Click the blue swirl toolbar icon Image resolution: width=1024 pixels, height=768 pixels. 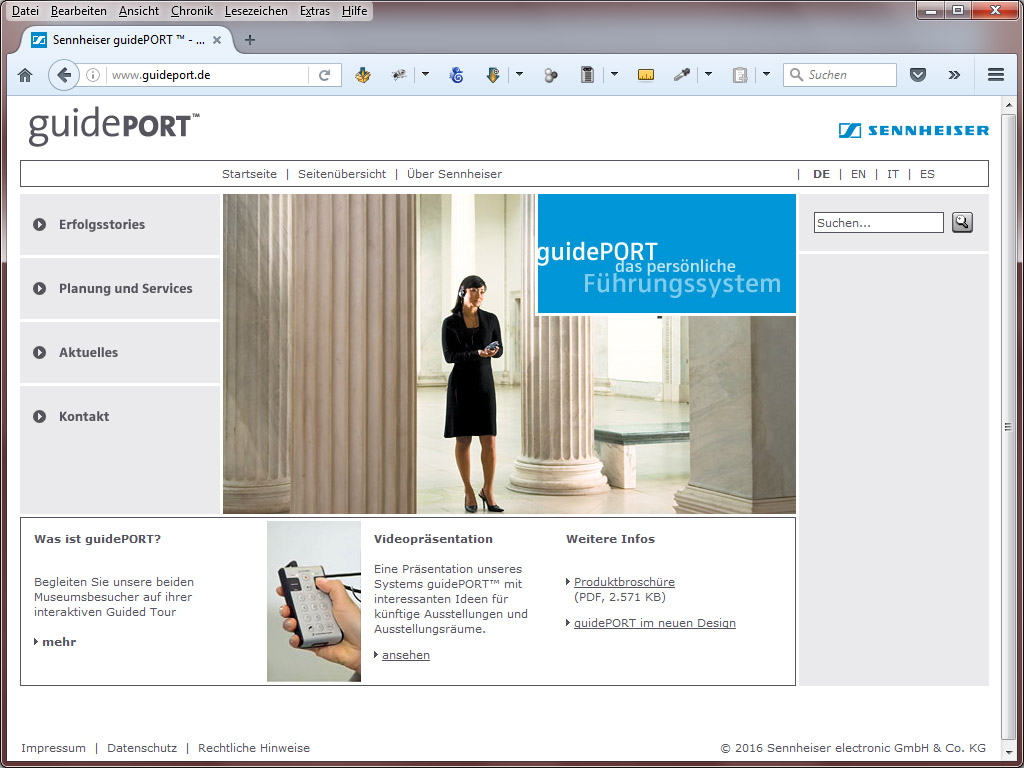click(456, 75)
